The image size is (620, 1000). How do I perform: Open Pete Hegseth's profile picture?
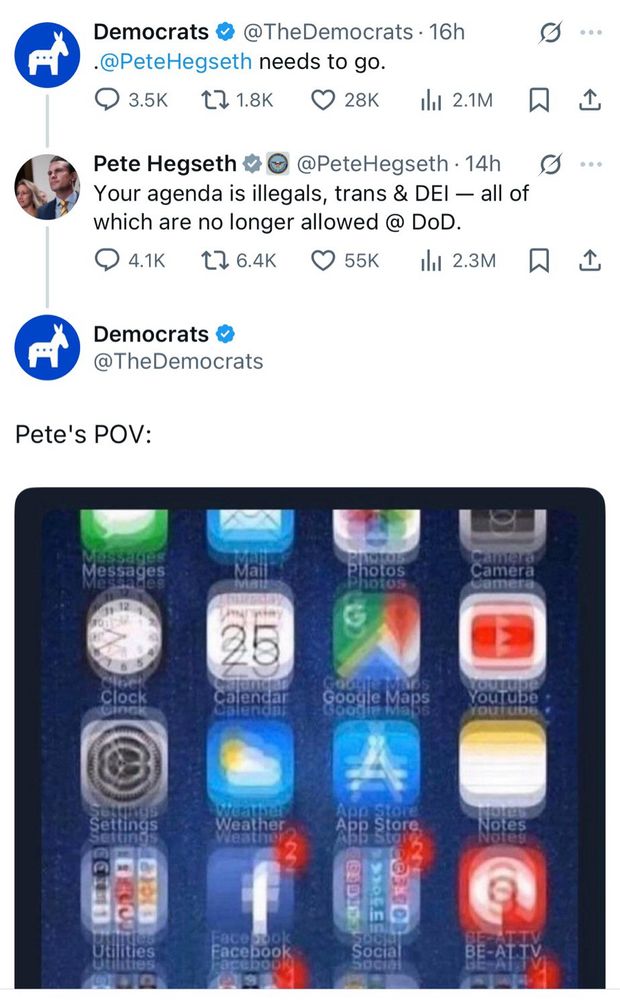click(47, 187)
